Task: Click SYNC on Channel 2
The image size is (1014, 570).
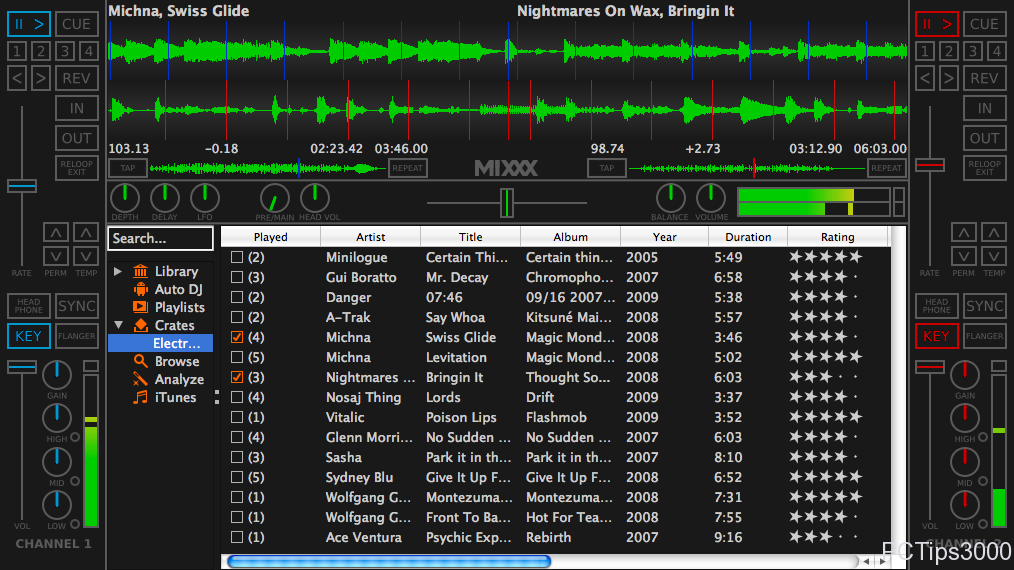Action: click(x=984, y=305)
